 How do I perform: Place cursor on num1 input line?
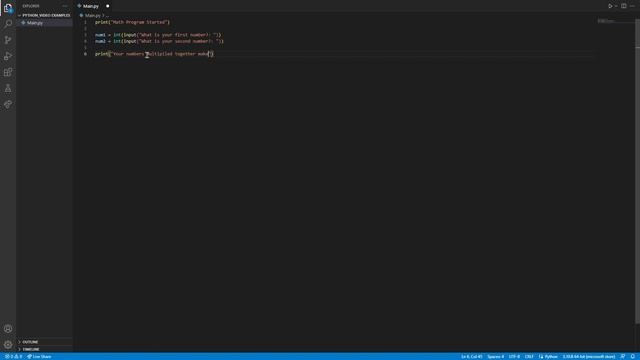tap(158, 35)
